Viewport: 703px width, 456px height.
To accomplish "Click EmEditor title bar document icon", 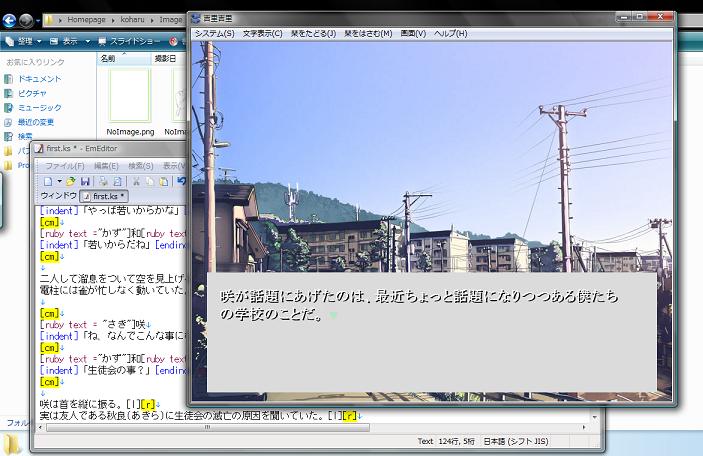I will (x=39, y=148).
